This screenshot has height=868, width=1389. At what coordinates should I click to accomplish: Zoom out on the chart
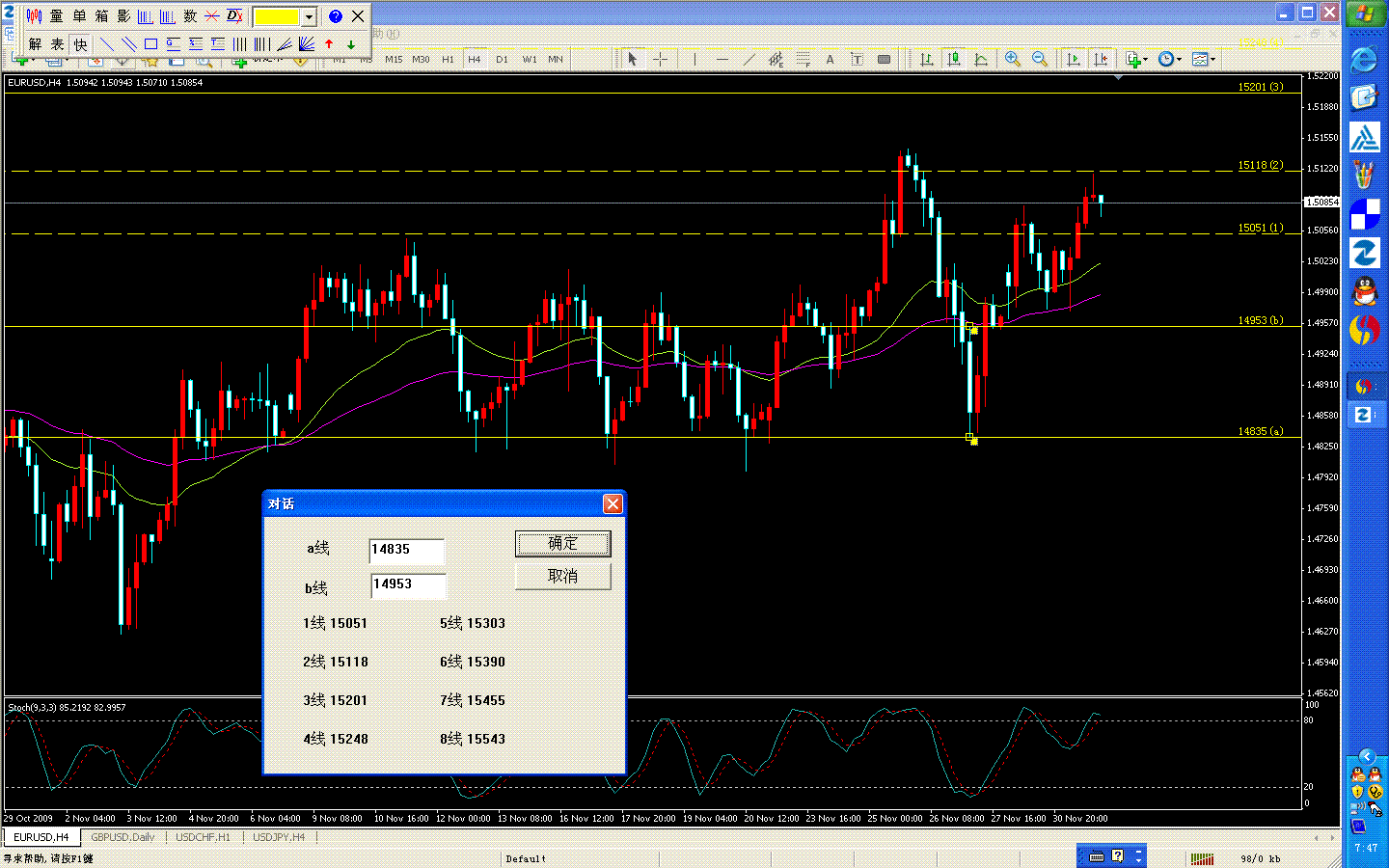point(1039,60)
